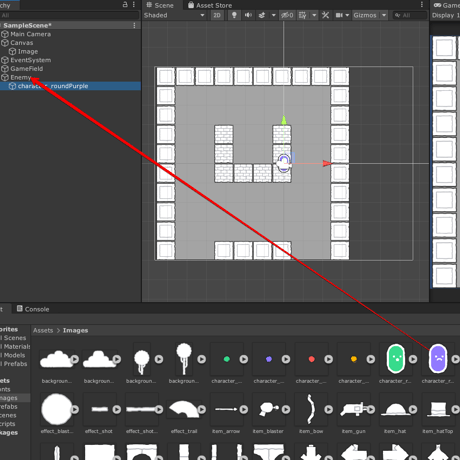Click the Scene view search field
This screenshot has height=460, width=460.
(410, 15)
